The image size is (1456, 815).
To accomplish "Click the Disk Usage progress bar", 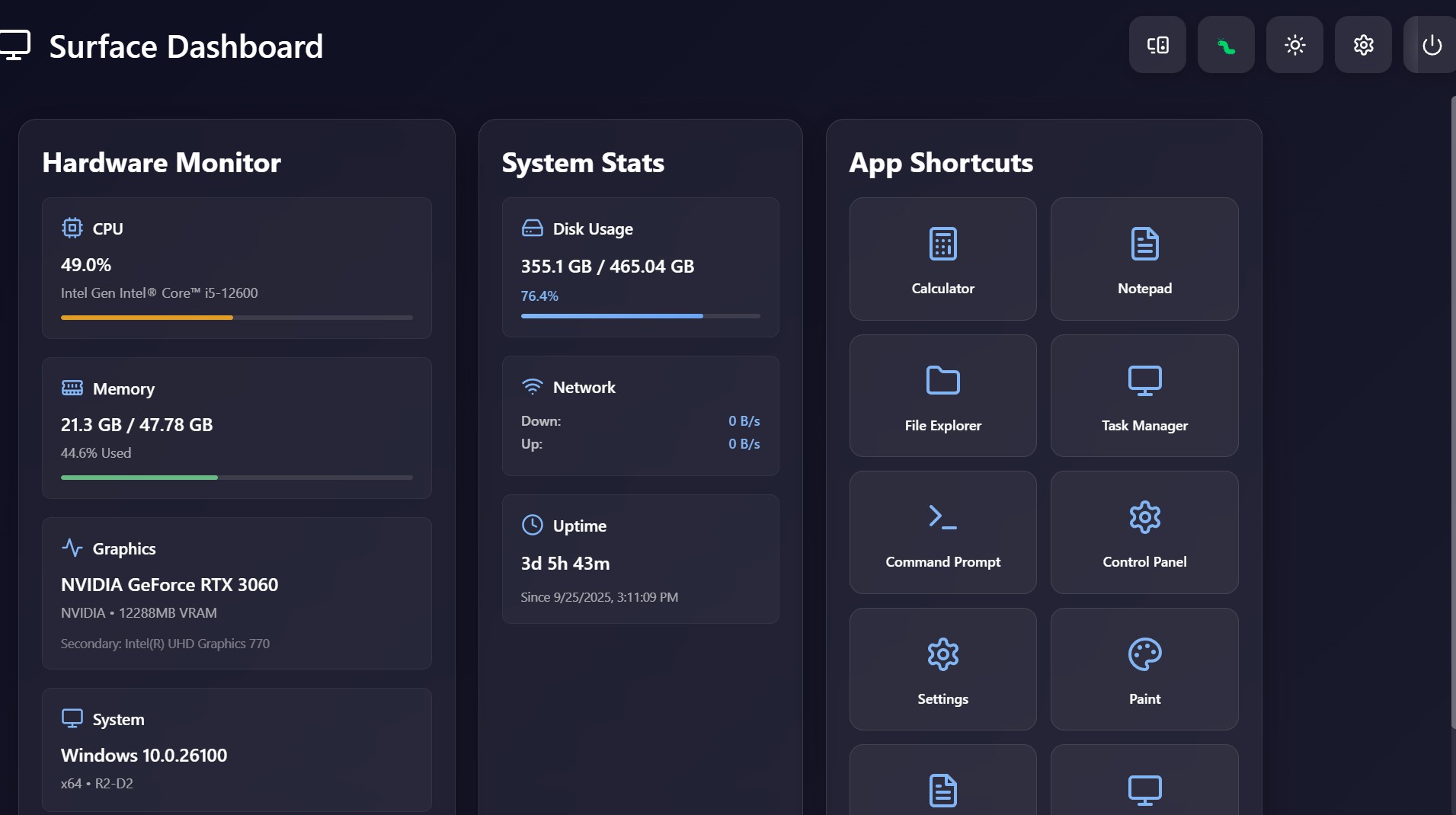I will pos(640,315).
